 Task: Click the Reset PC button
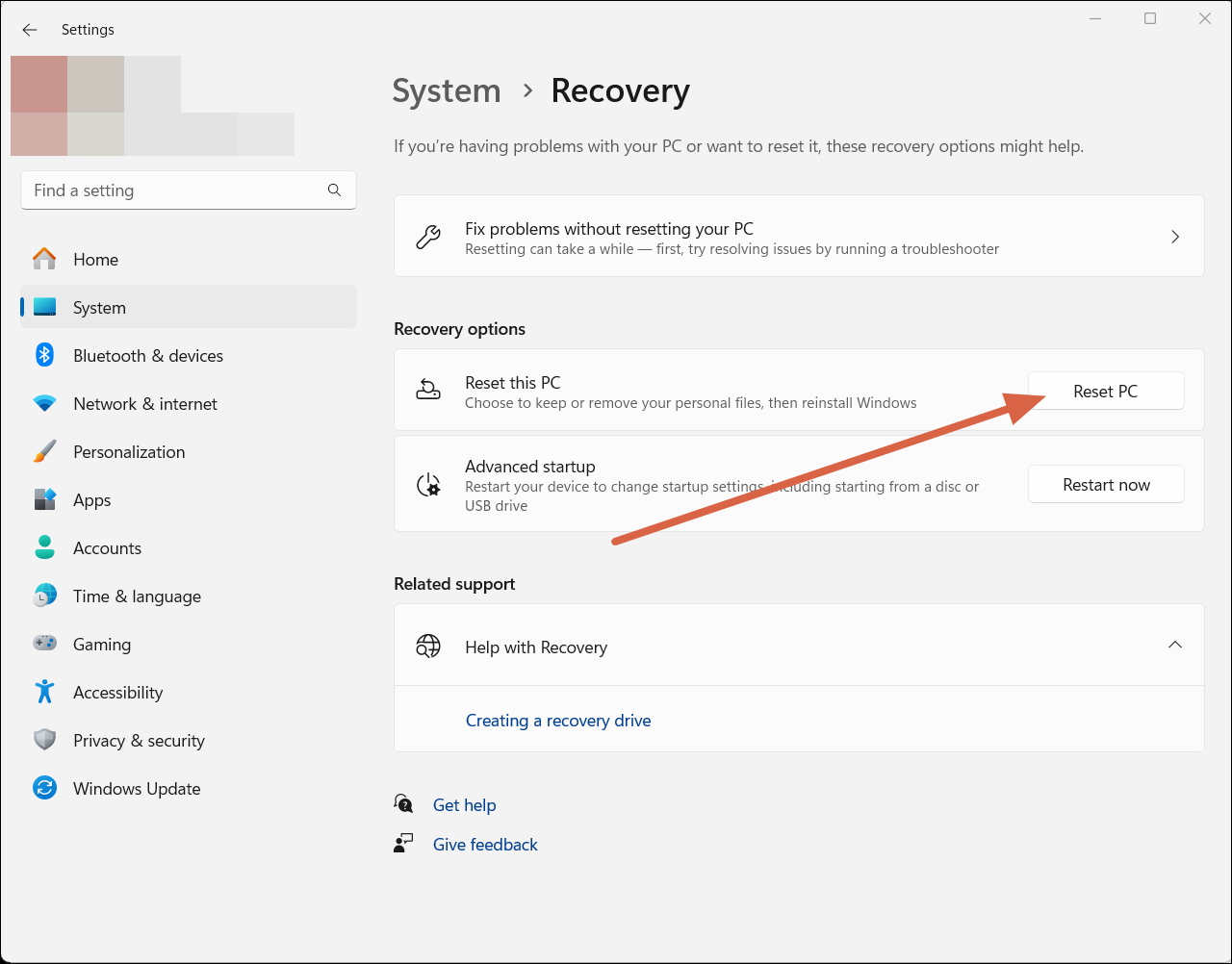point(1106,391)
